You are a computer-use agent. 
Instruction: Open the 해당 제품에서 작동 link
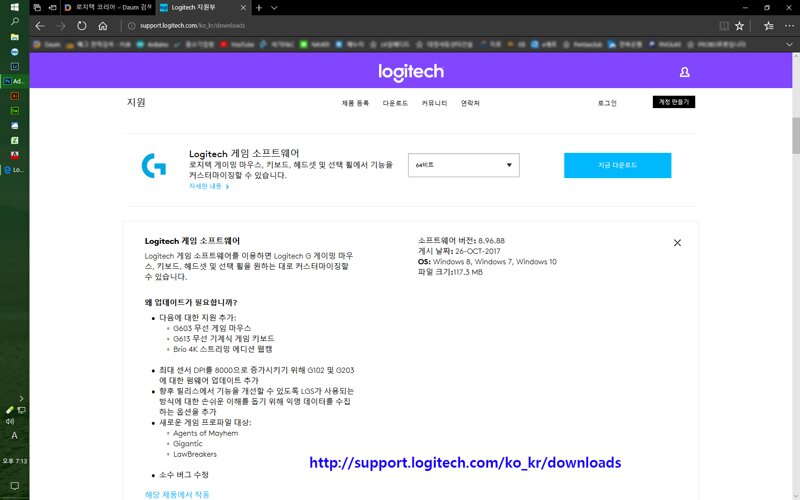pyautogui.click(x=177, y=494)
